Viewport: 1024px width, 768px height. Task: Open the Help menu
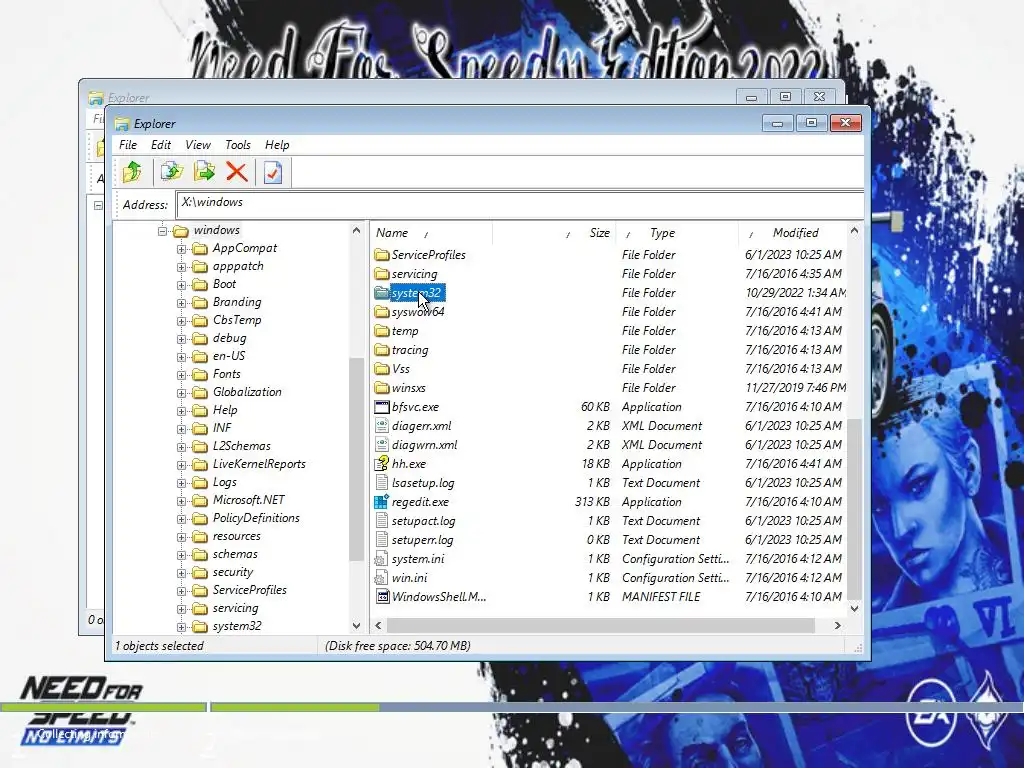(x=277, y=145)
